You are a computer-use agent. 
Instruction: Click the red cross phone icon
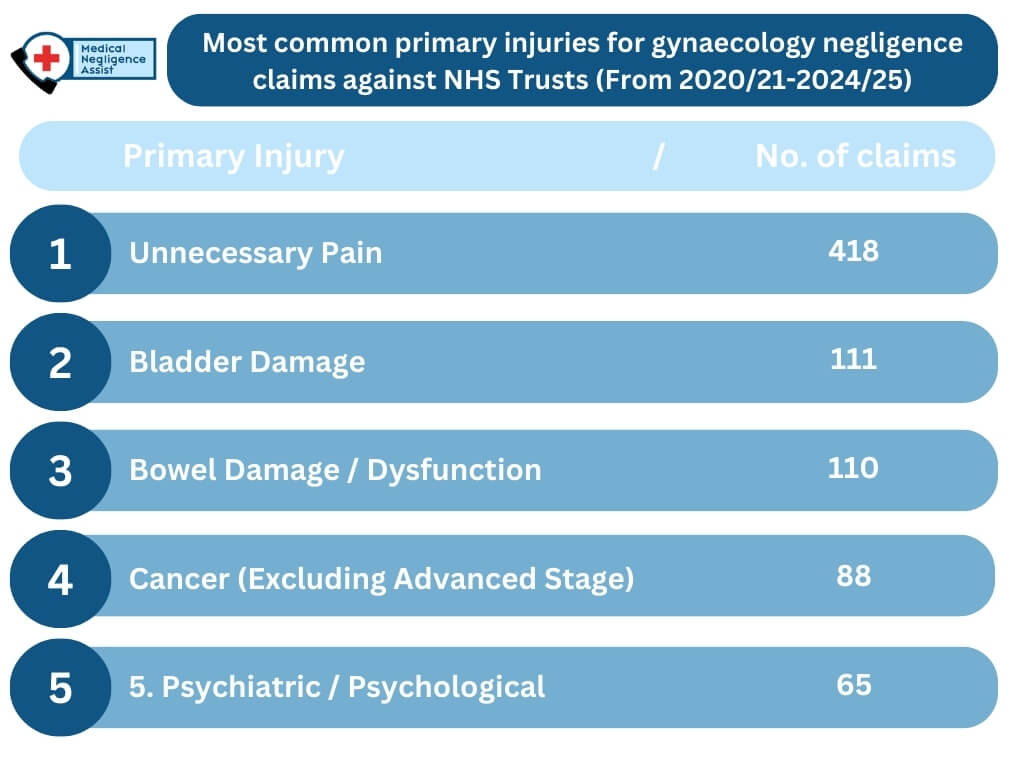[44, 59]
